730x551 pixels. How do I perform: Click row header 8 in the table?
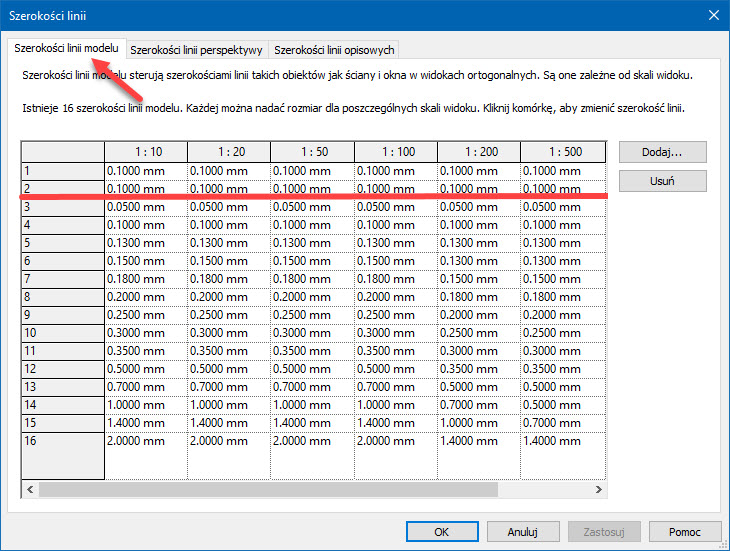point(63,297)
